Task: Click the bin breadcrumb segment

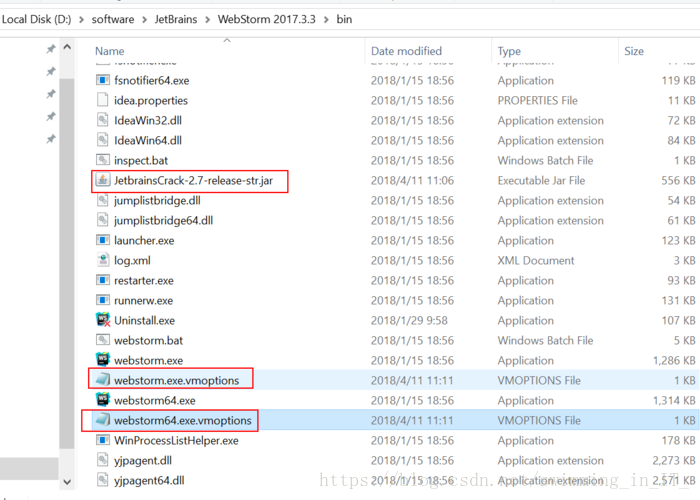Action: [344, 19]
